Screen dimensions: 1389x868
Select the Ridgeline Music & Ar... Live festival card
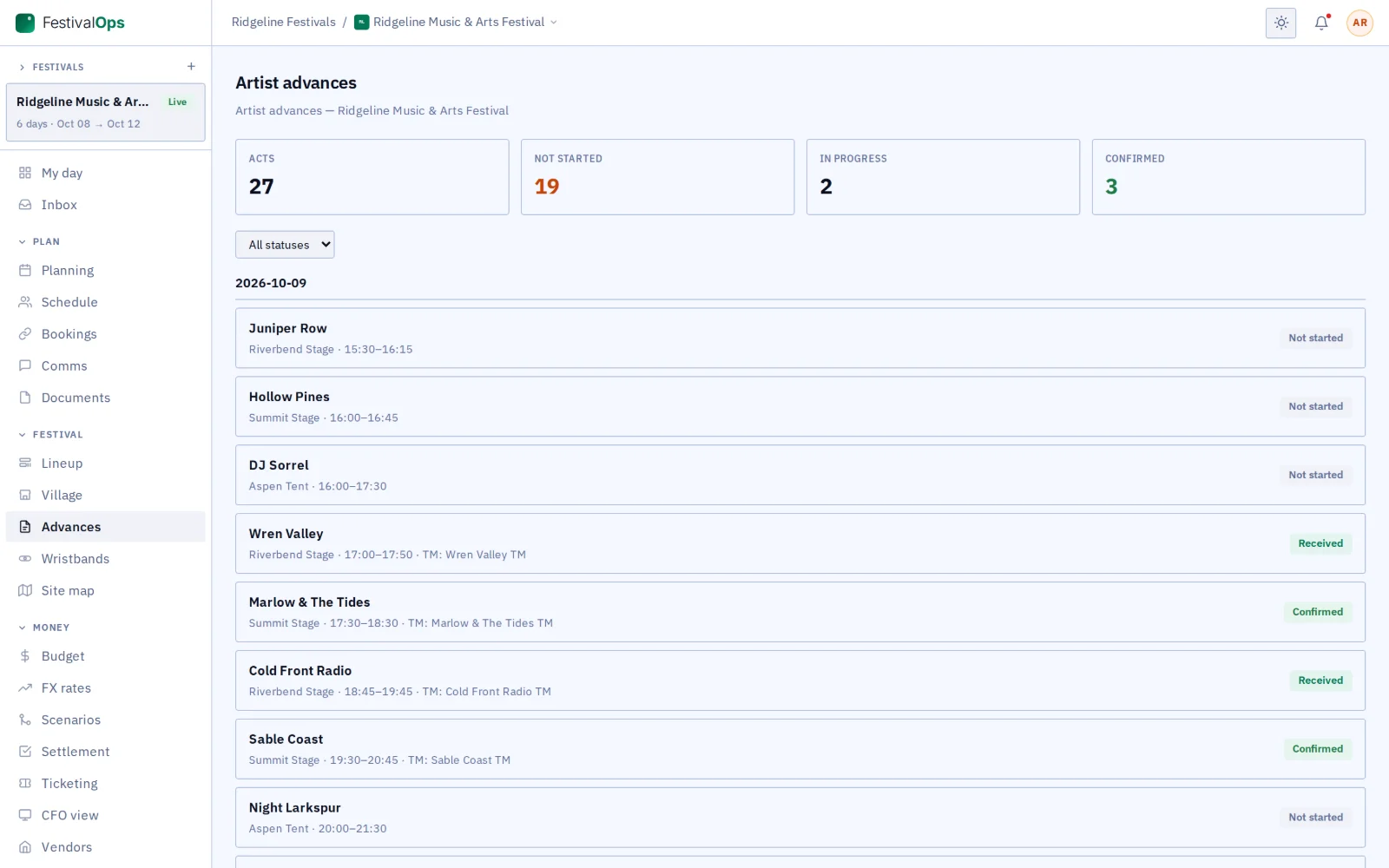(106, 112)
